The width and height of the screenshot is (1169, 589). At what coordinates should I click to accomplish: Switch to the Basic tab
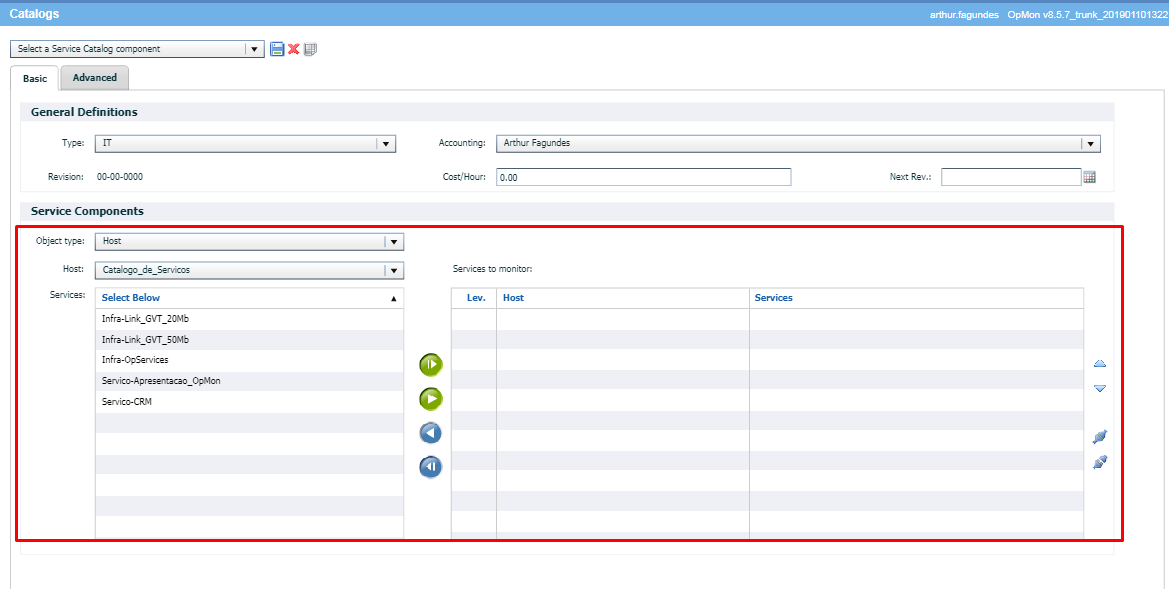34,78
